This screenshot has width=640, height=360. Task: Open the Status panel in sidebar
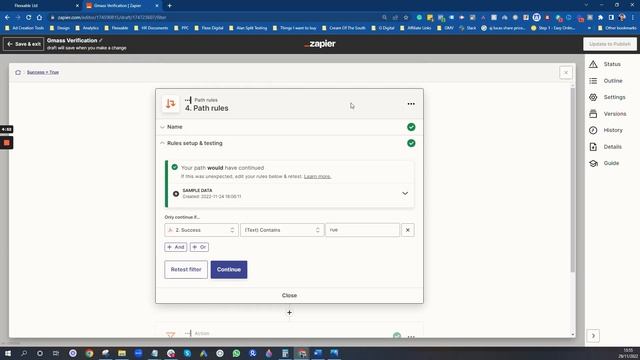click(x=605, y=64)
